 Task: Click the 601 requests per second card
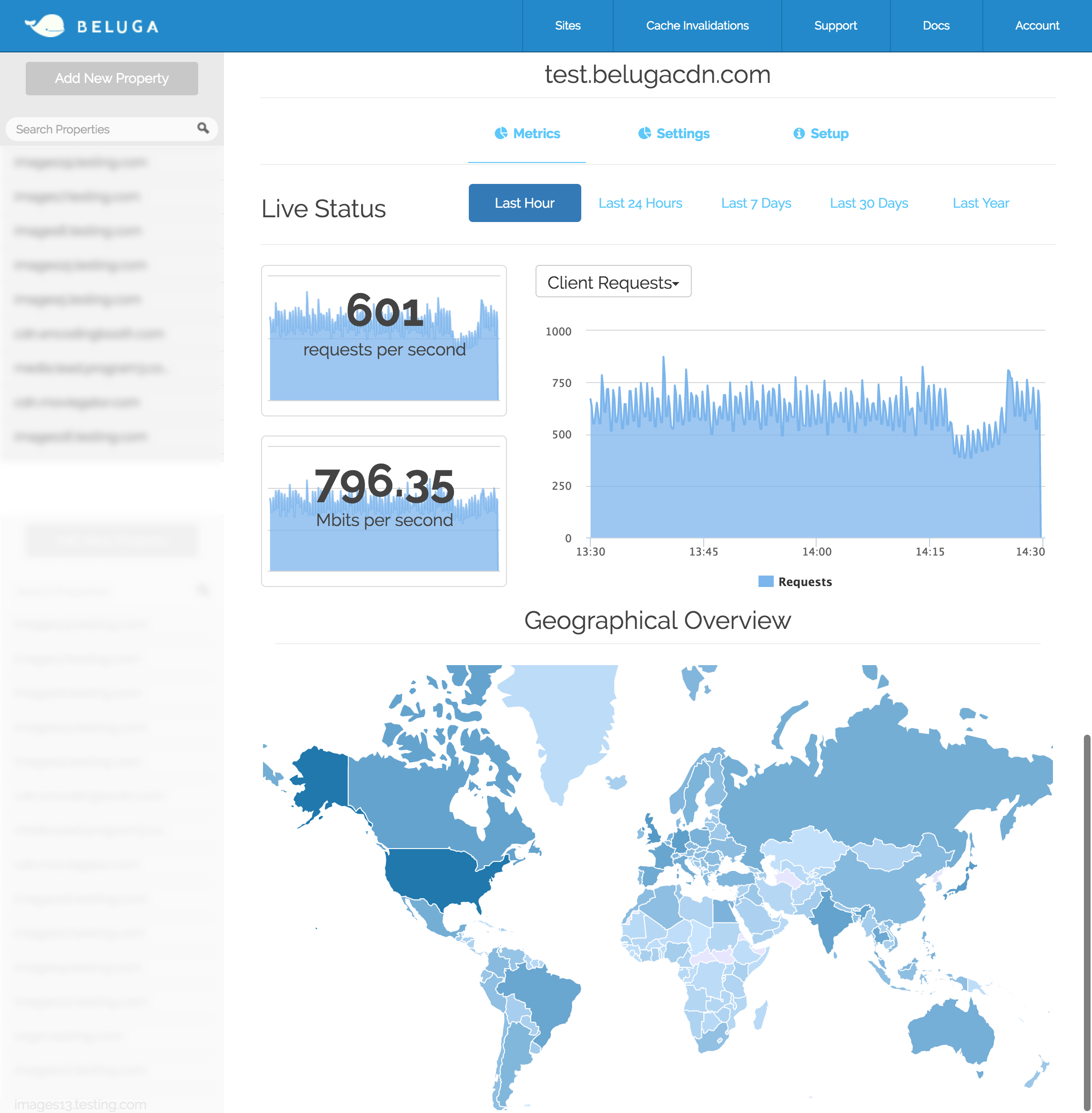384,341
